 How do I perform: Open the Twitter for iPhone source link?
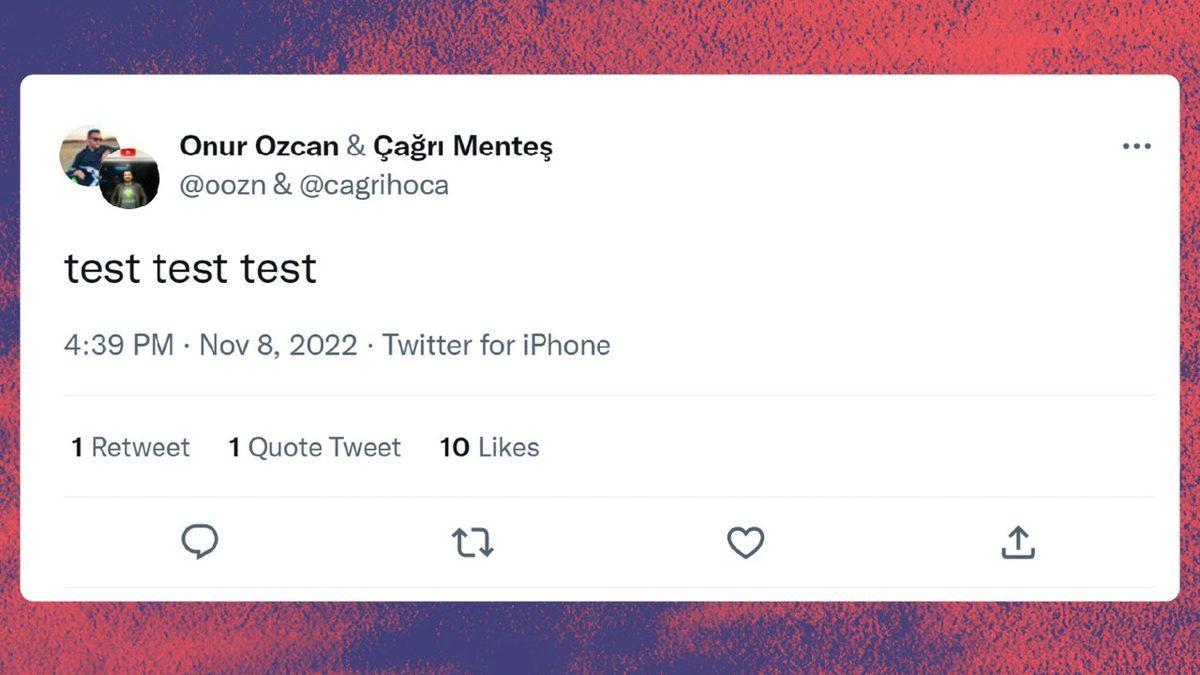click(x=500, y=345)
